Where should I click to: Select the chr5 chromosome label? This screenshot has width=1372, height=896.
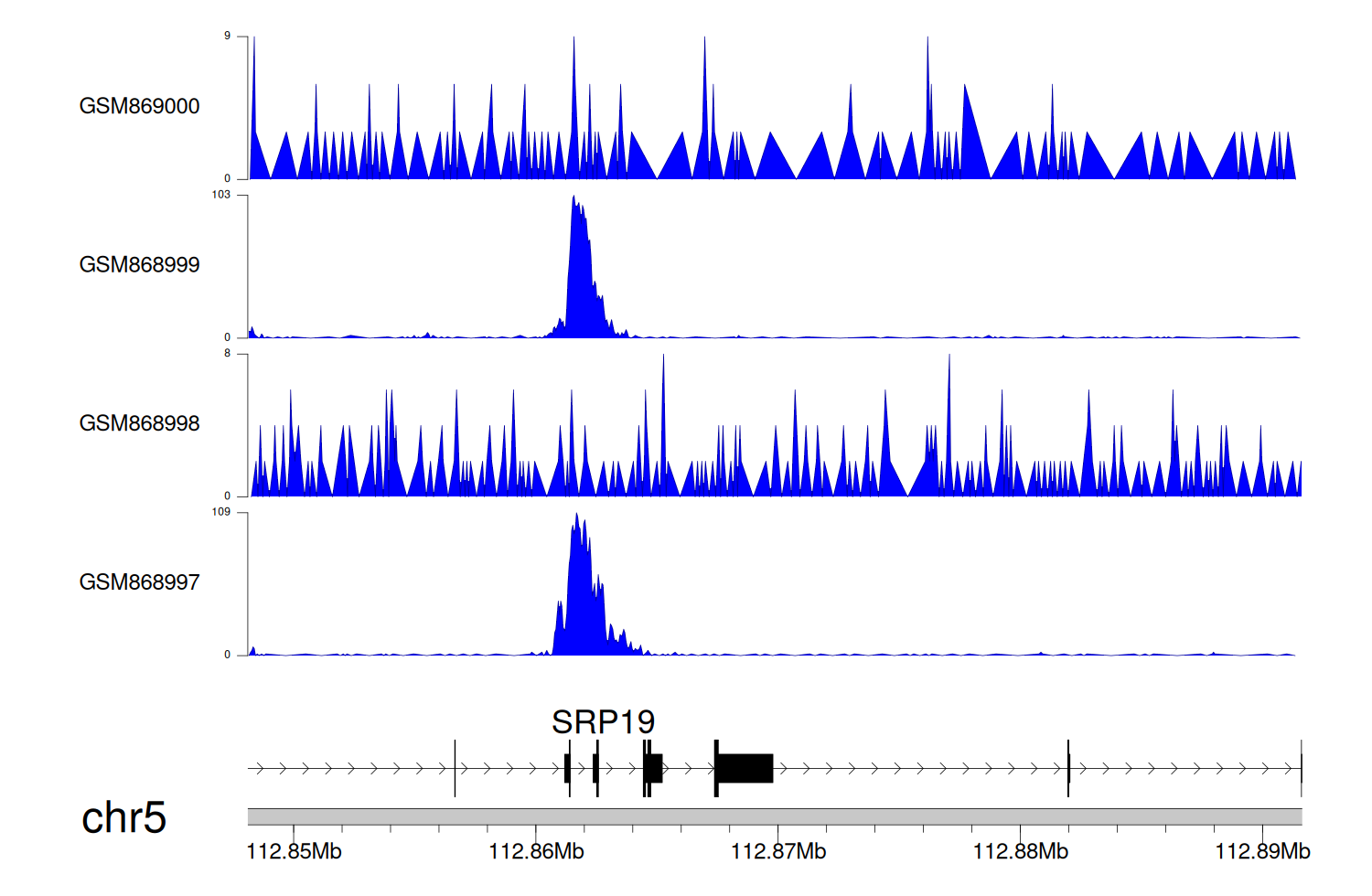[123, 817]
